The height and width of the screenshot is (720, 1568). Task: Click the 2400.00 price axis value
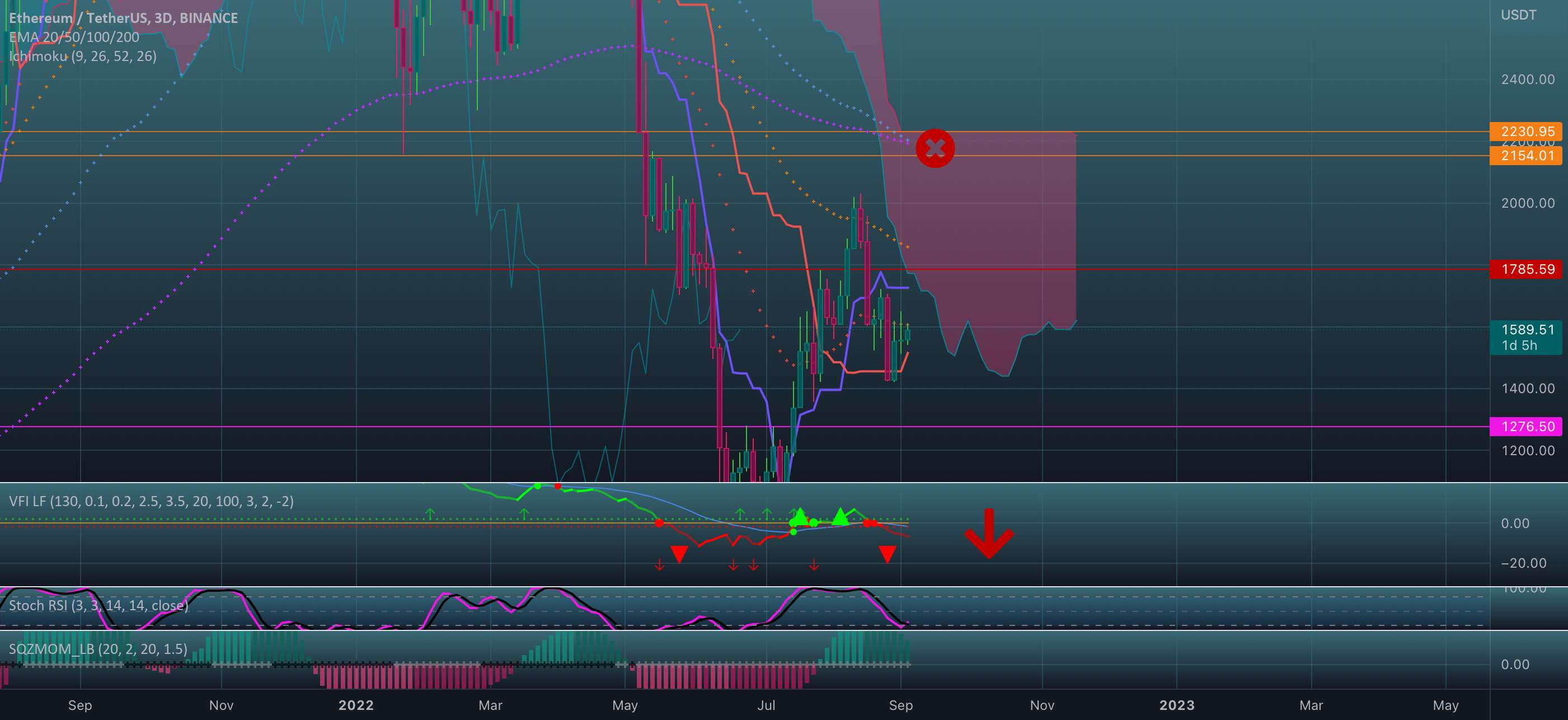pos(1528,80)
